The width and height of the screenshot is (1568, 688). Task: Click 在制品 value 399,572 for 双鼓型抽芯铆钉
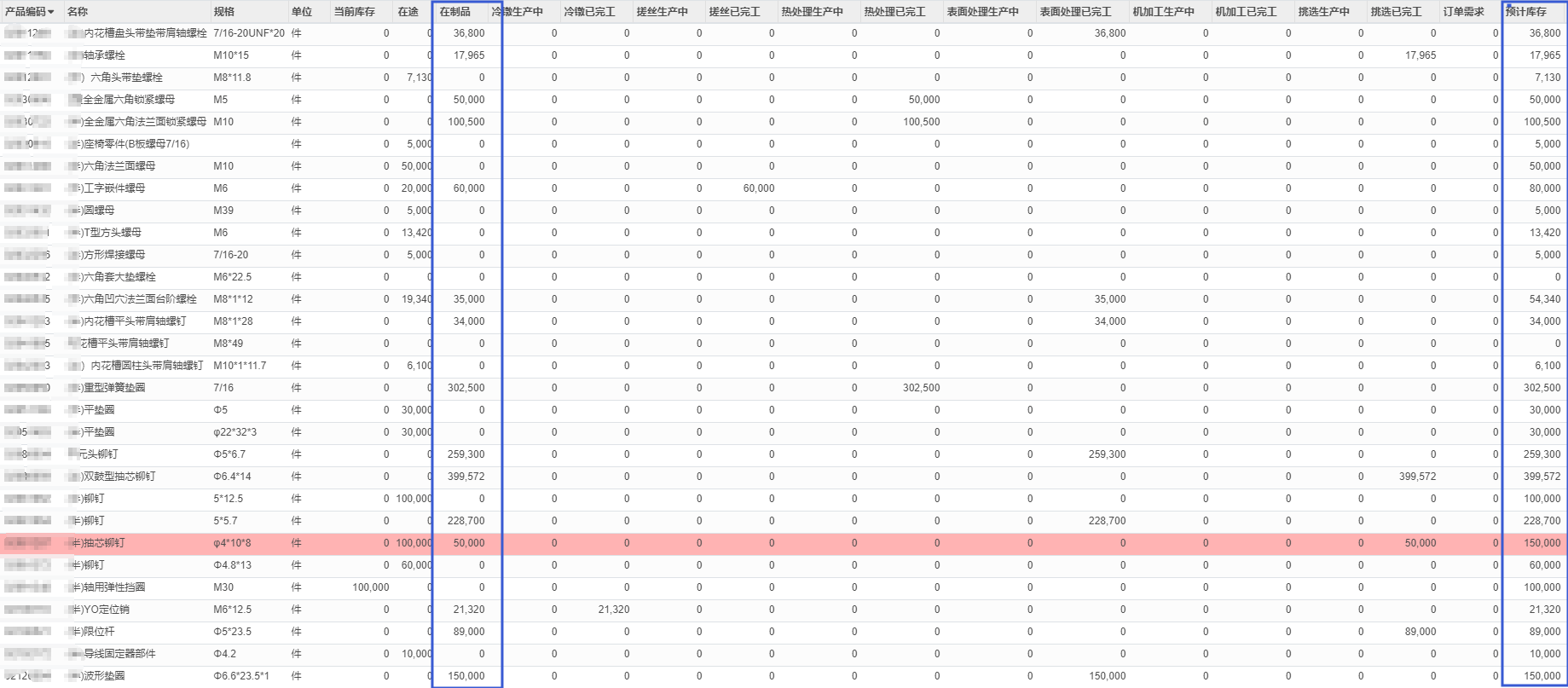[x=466, y=477]
